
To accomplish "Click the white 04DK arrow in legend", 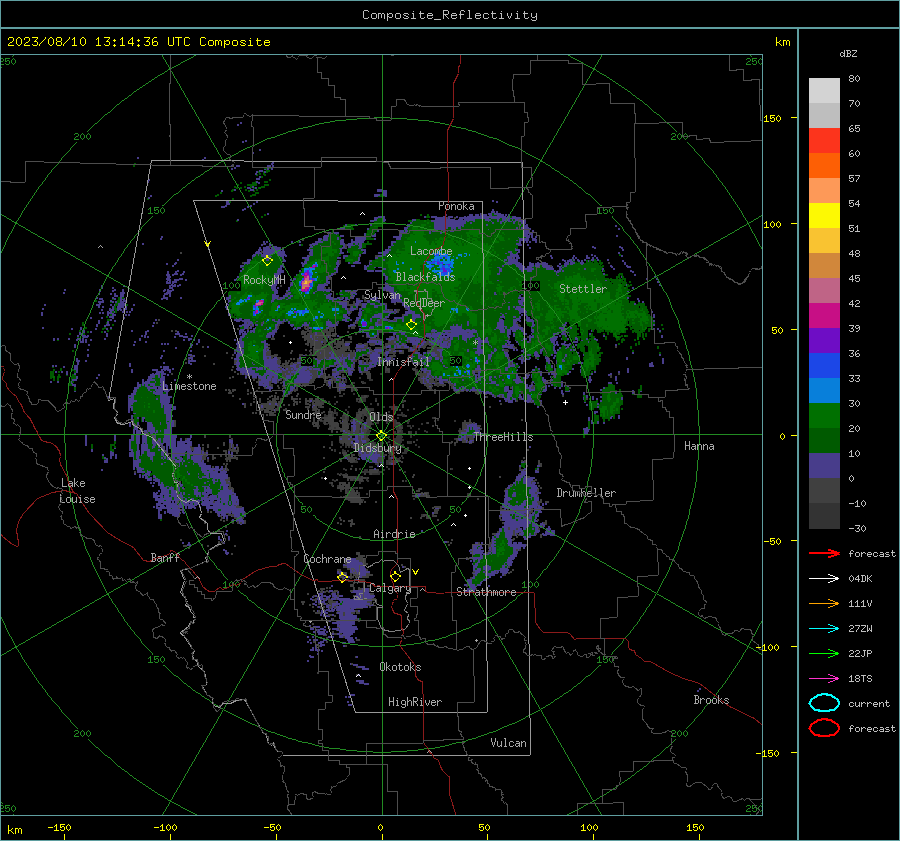I will coord(824,579).
